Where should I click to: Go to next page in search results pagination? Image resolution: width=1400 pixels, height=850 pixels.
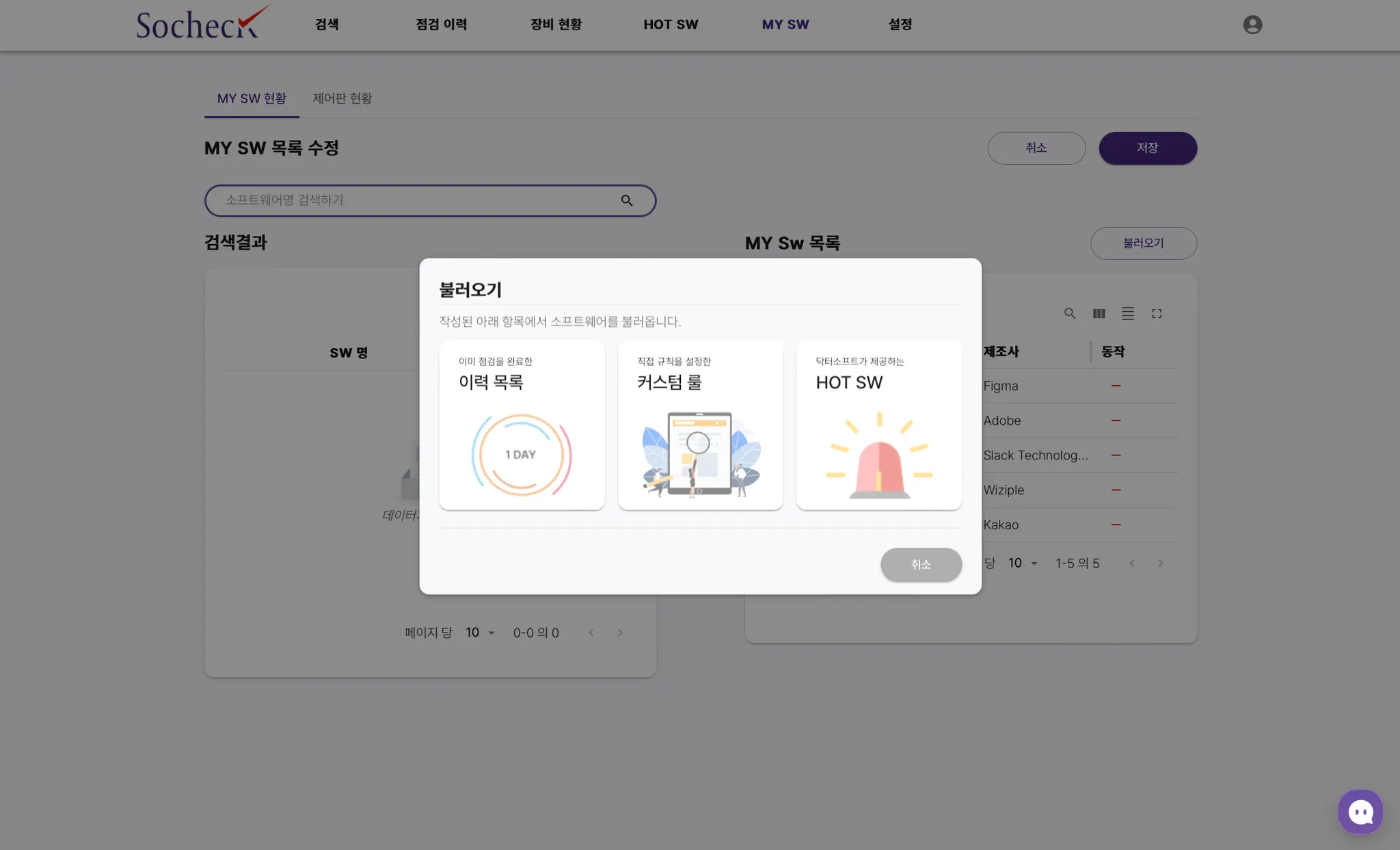(x=620, y=633)
